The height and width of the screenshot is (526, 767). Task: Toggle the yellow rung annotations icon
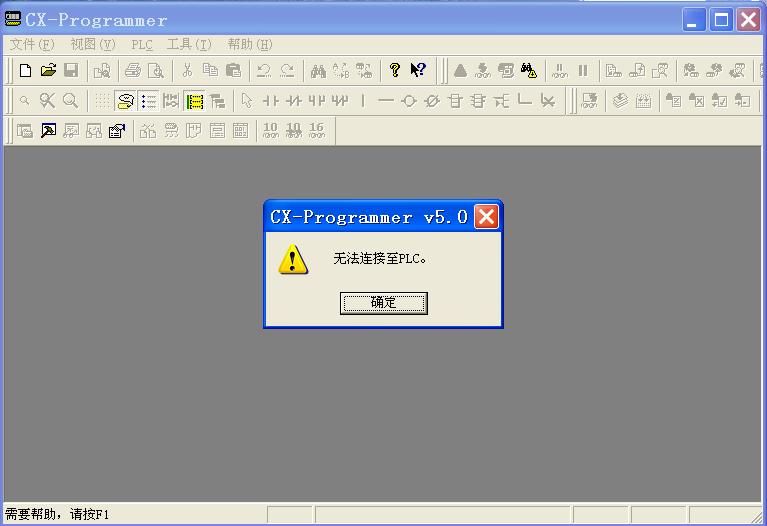click(194, 101)
